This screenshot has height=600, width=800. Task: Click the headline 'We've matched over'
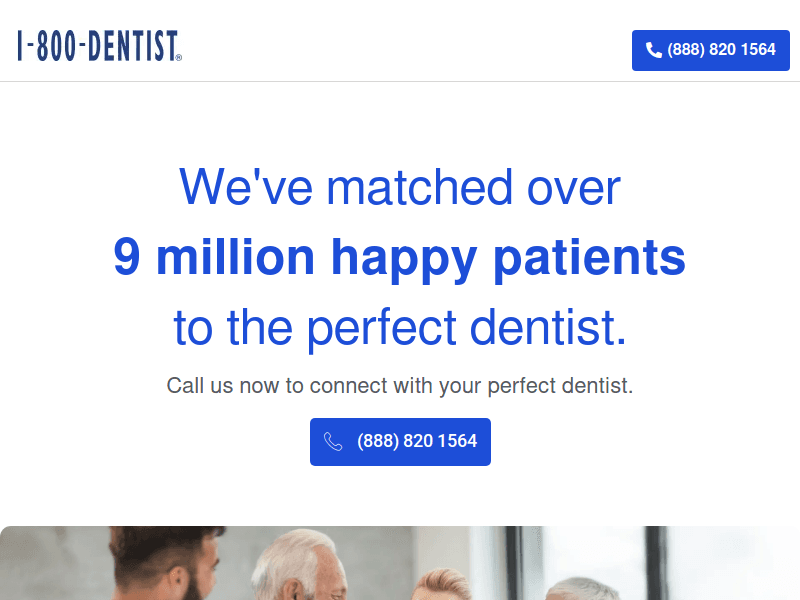tap(399, 188)
